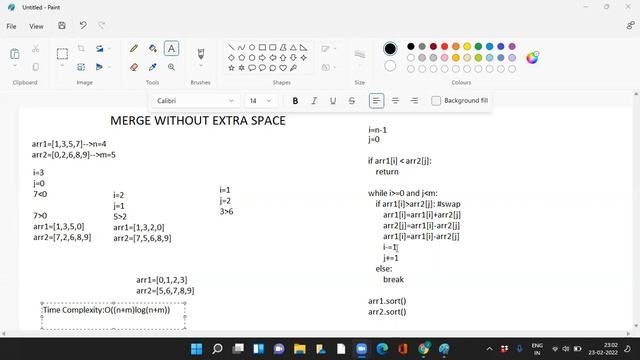The image size is (640, 360).
Task: Open the Edit colours wheel
Action: tap(532, 58)
